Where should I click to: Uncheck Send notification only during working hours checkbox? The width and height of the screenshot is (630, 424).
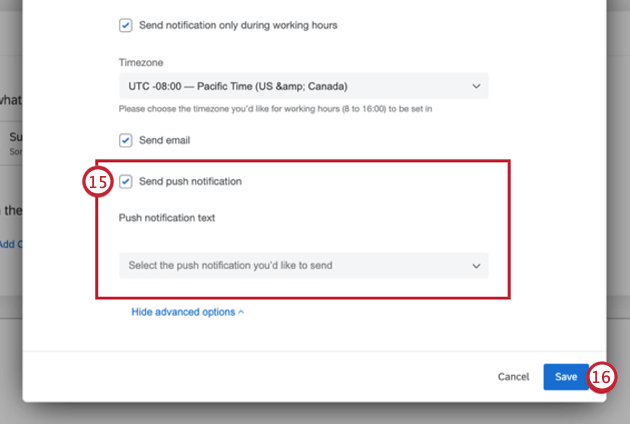125,25
